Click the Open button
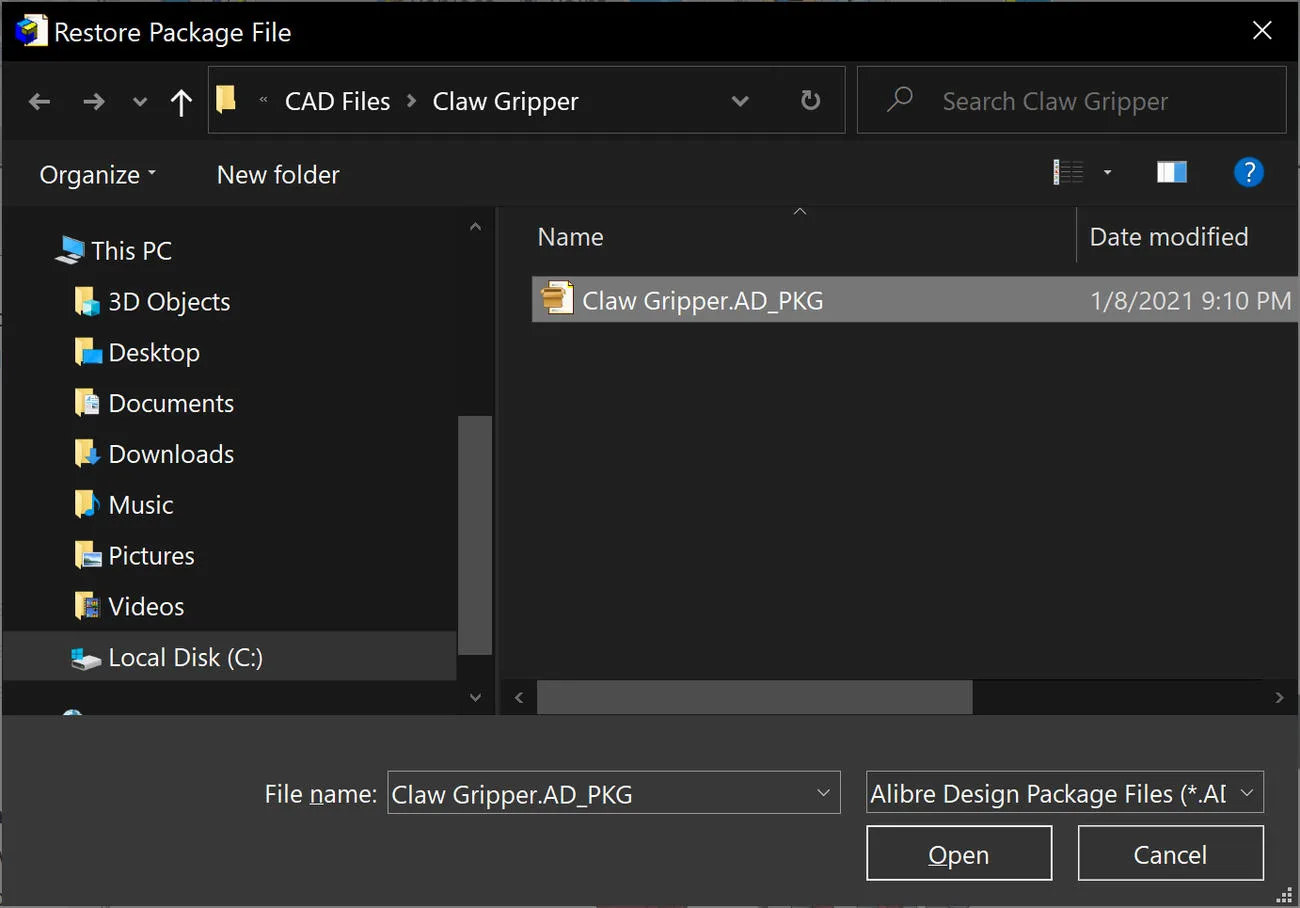This screenshot has height=908, width=1300. tap(959, 854)
